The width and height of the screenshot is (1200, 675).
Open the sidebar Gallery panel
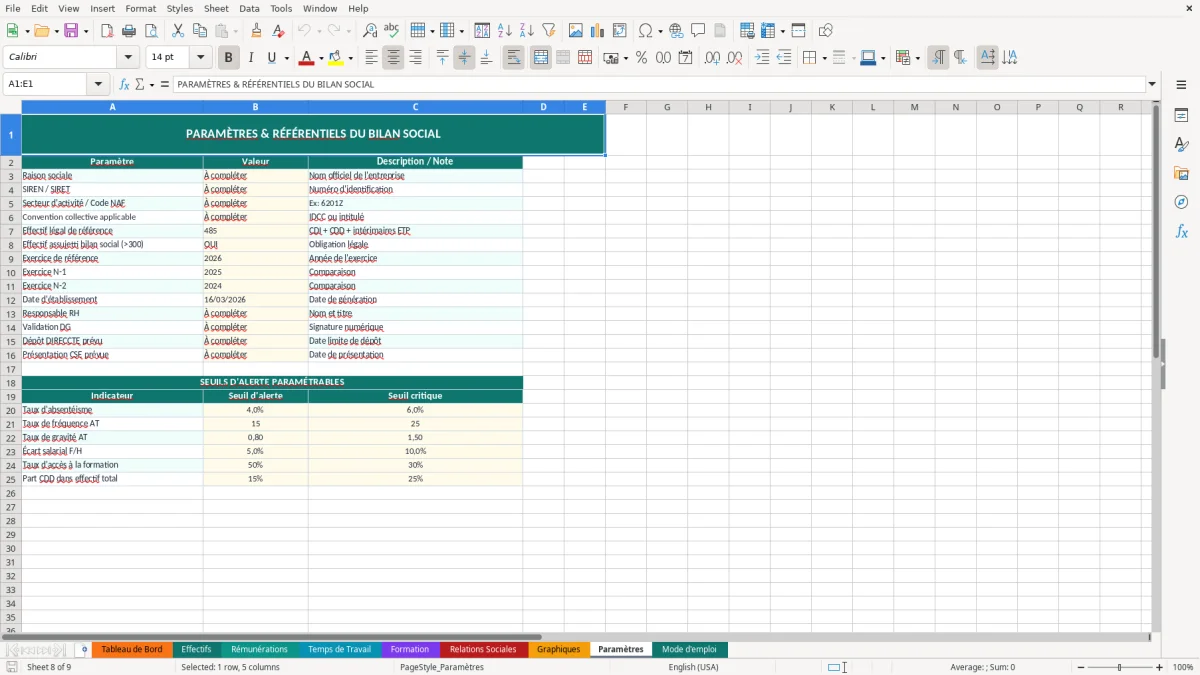coord(1181,173)
